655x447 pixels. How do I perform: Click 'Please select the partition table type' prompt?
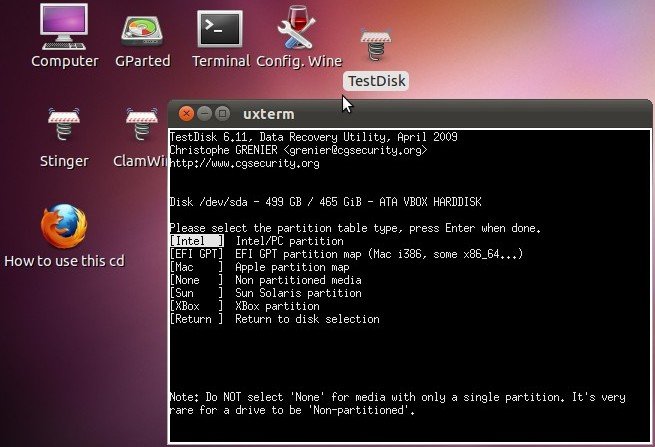coord(355,228)
